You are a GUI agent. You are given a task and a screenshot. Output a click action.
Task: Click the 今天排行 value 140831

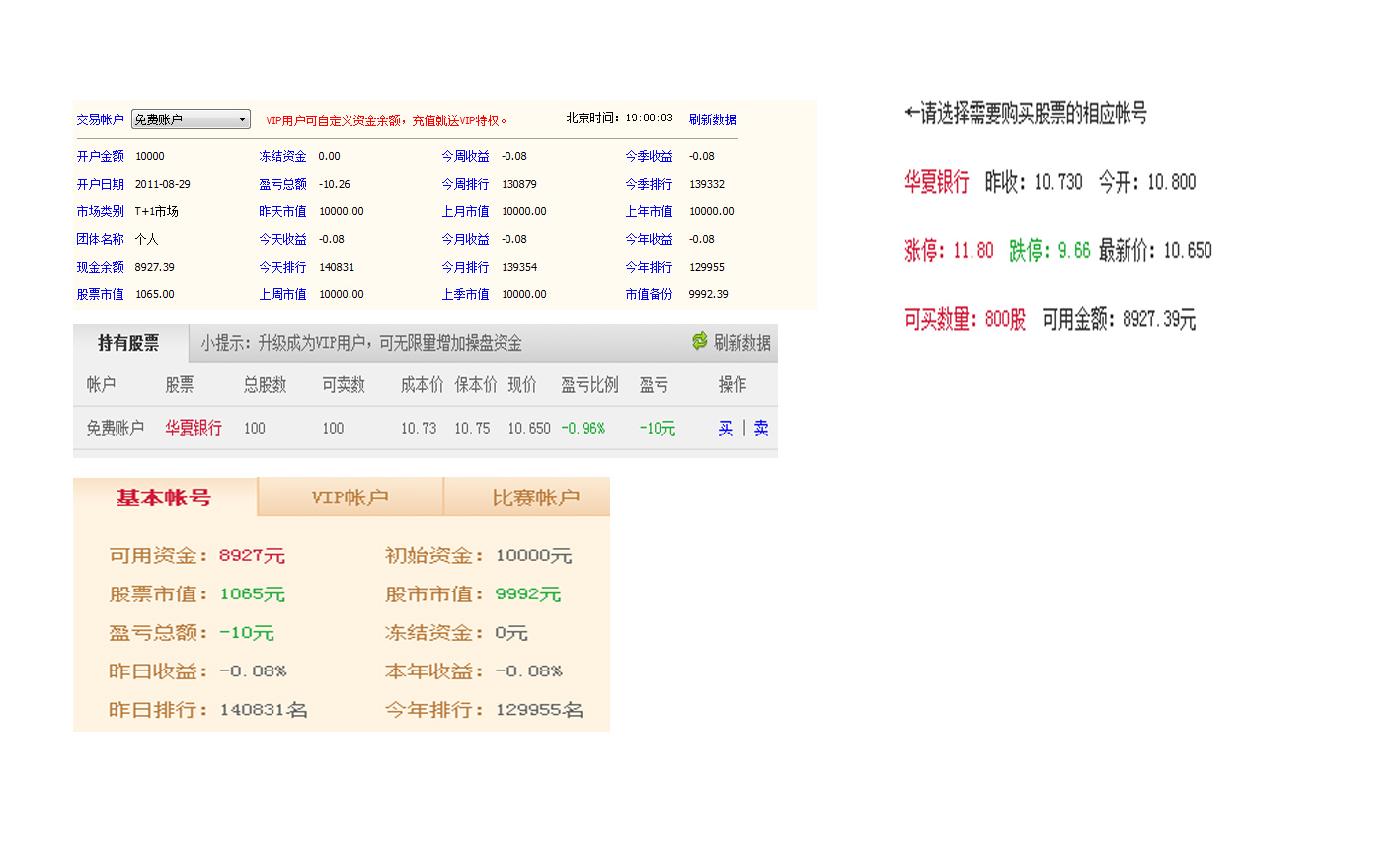(x=337, y=267)
